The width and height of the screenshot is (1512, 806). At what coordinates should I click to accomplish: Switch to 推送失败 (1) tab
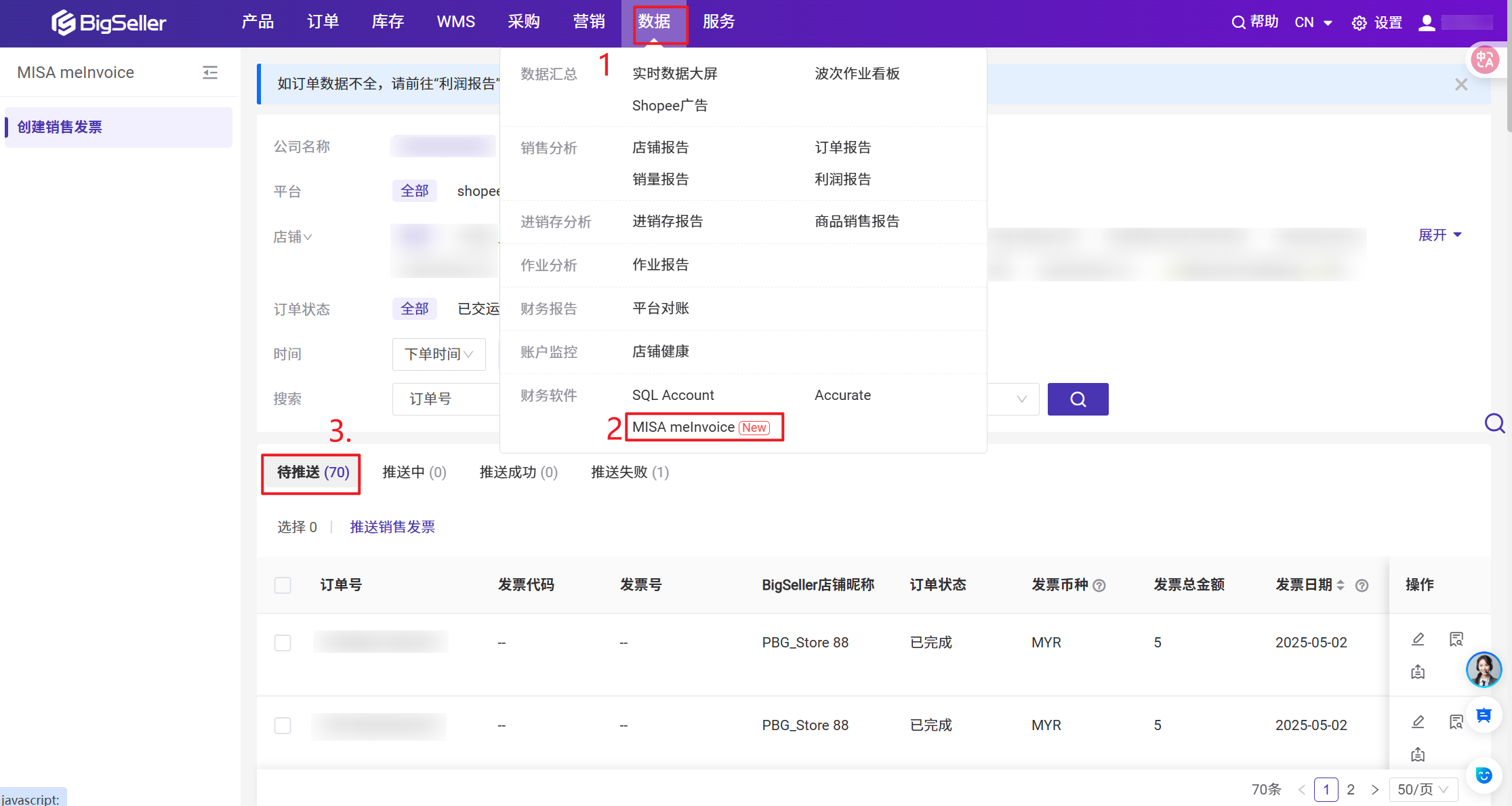(x=630, y=472)
